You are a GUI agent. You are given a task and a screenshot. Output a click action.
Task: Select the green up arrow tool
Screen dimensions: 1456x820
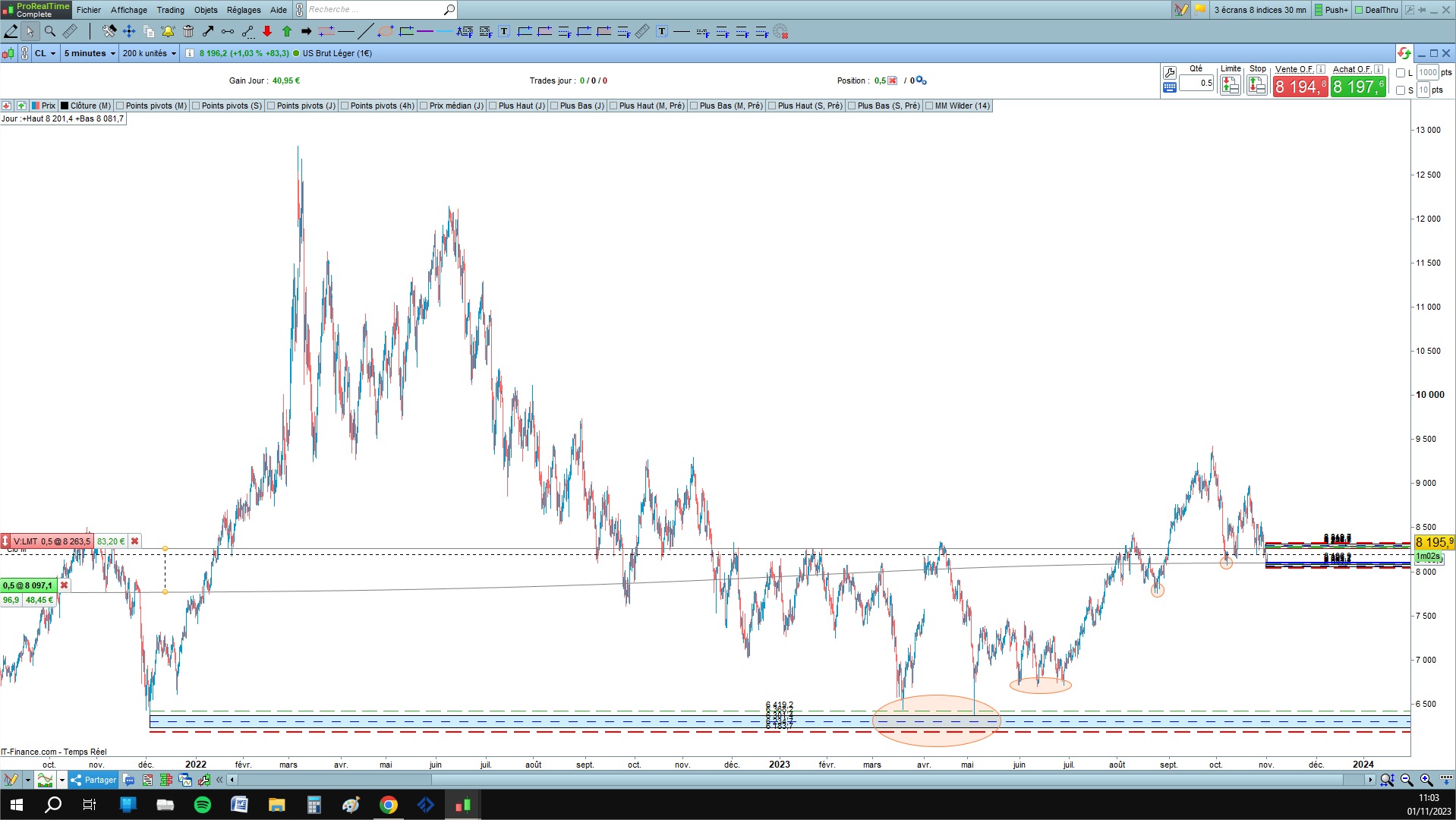pos(287,31)
